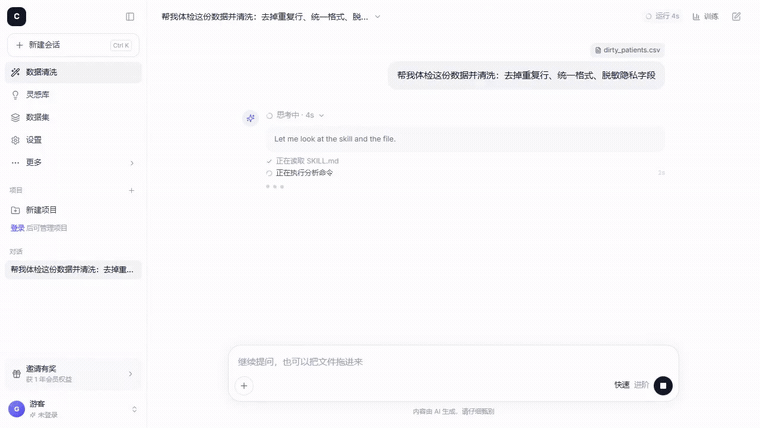Click the bar chart icon beside 训练
760x428 pixels.
click(x=696, y=16)
